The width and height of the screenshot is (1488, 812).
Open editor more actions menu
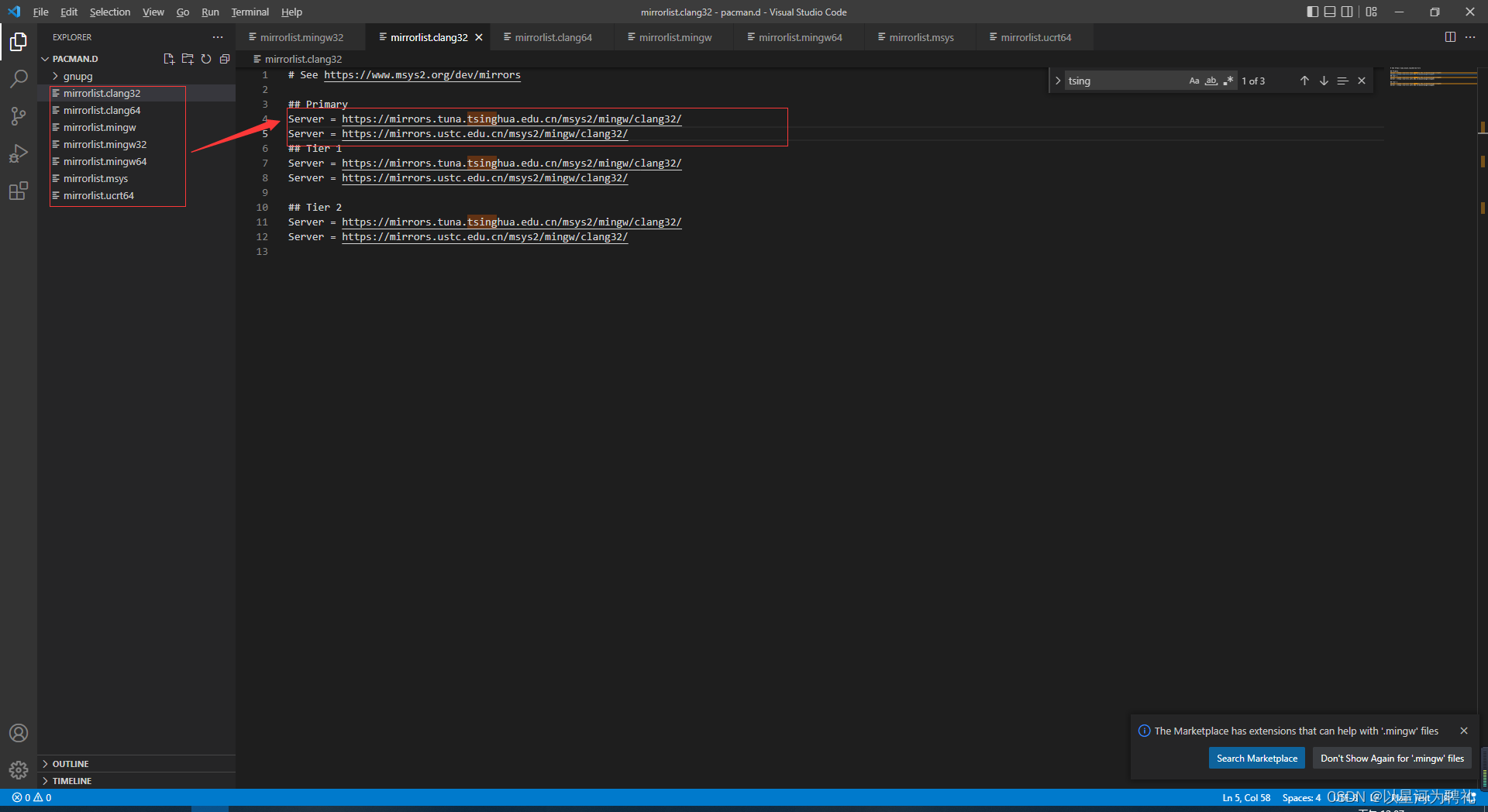pos(1470,37)
